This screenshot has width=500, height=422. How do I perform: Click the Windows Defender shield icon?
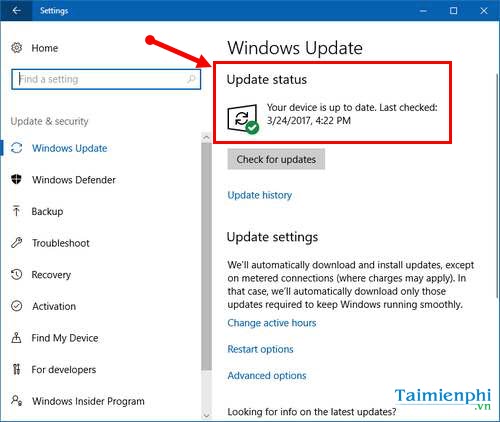pos(17,179)
